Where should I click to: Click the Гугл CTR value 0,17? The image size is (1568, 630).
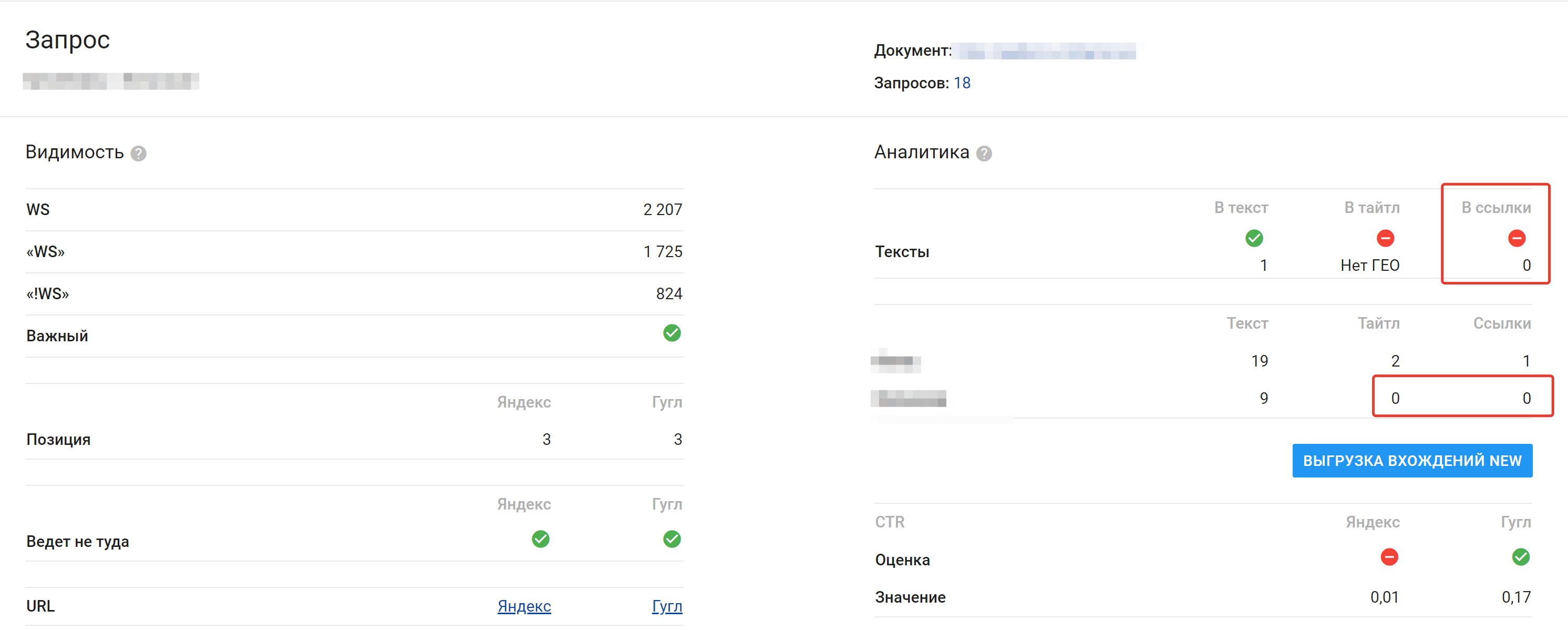[1515, 597]
